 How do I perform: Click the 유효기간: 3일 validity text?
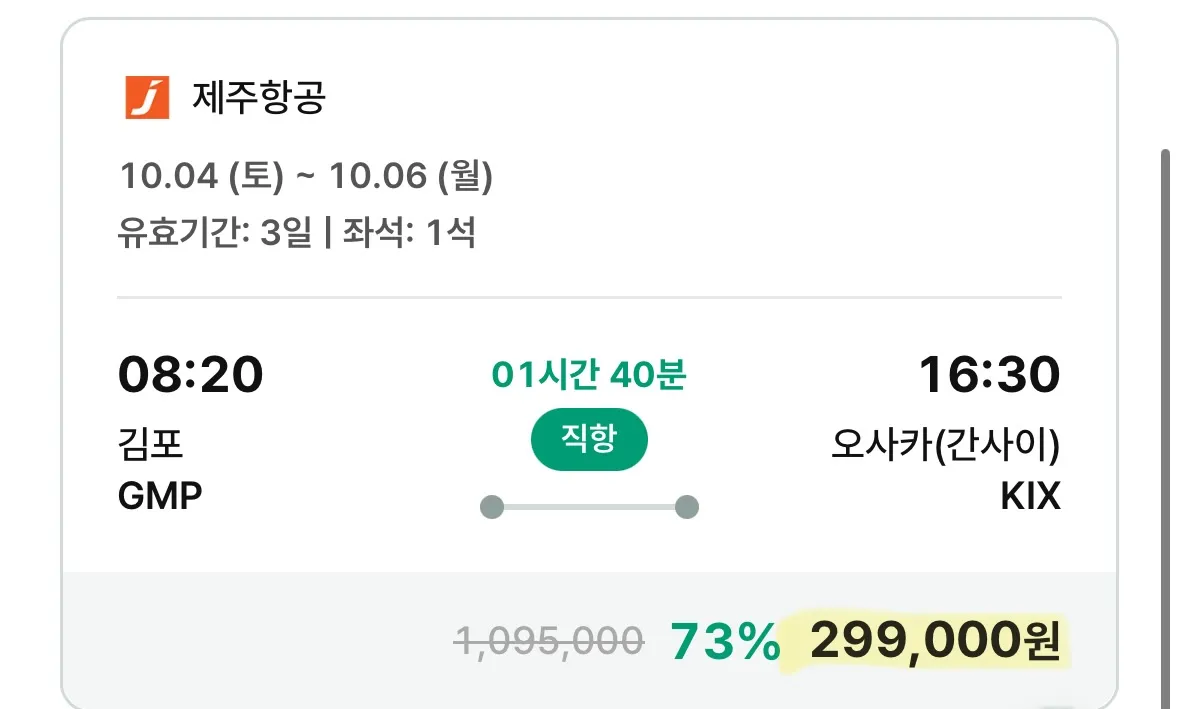(214, 233)
